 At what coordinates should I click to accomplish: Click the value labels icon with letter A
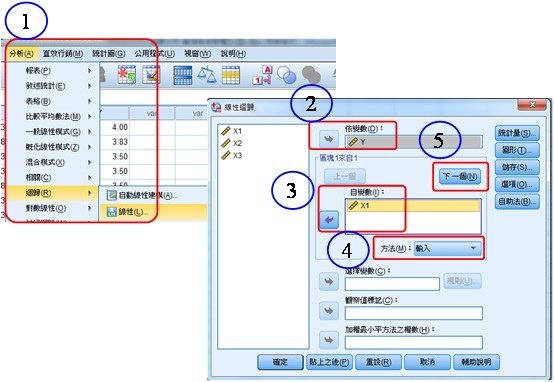[262, 75]
